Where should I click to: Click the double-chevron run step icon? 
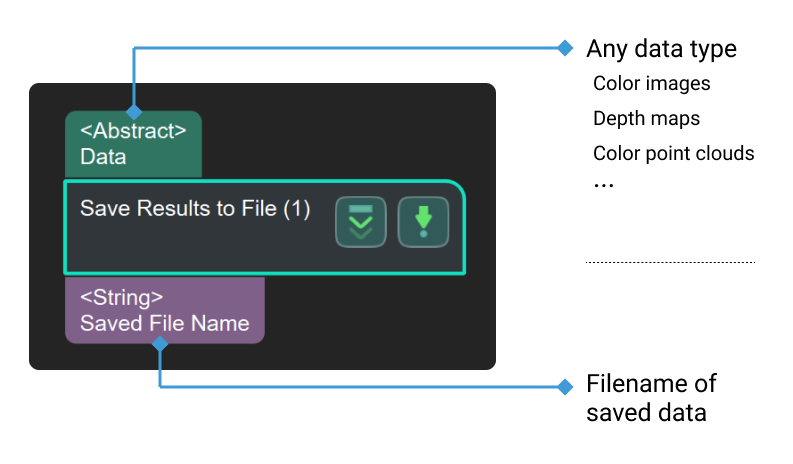tap(360, 222)
